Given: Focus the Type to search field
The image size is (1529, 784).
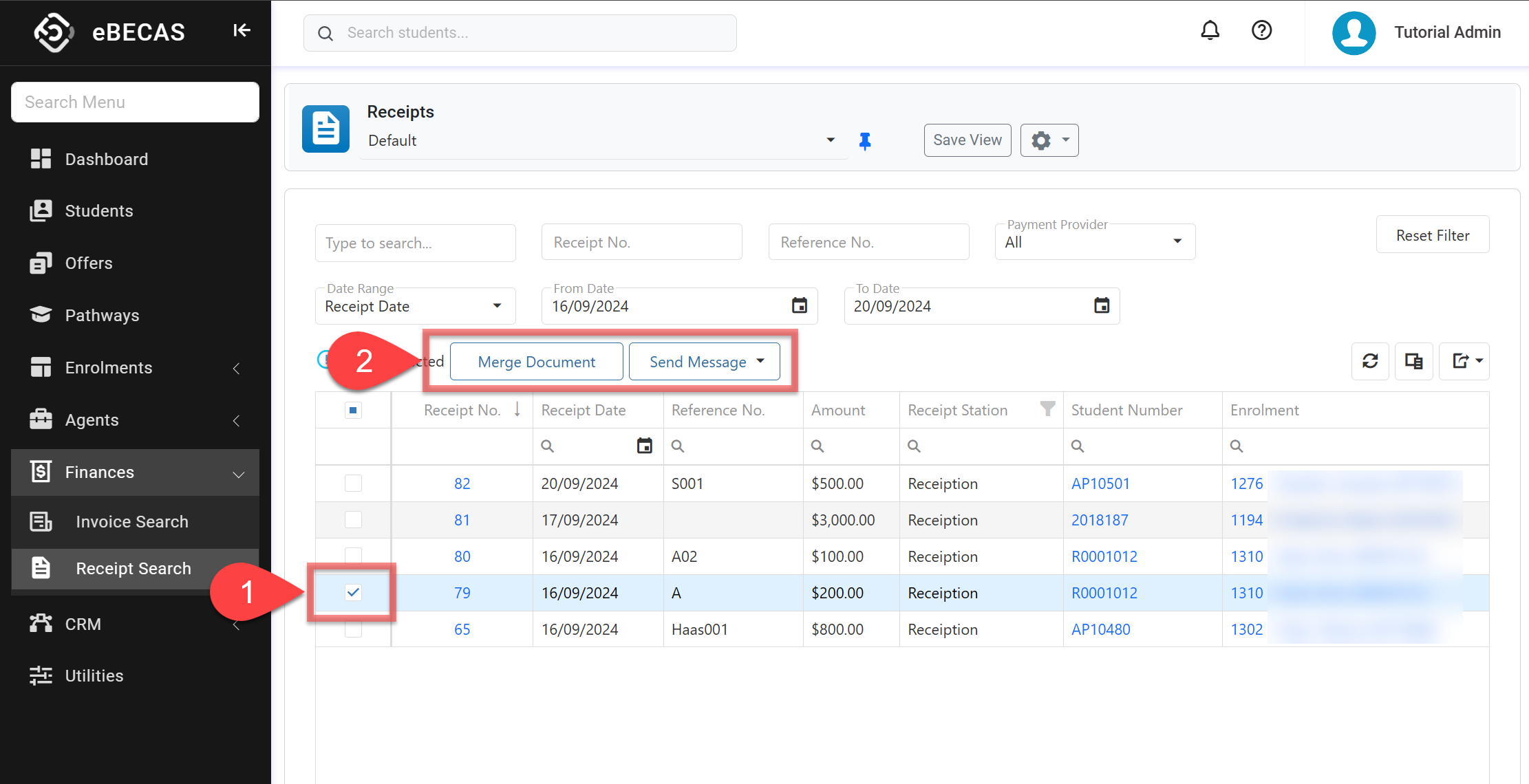Looking at the screenshot, I should [415, 243].
